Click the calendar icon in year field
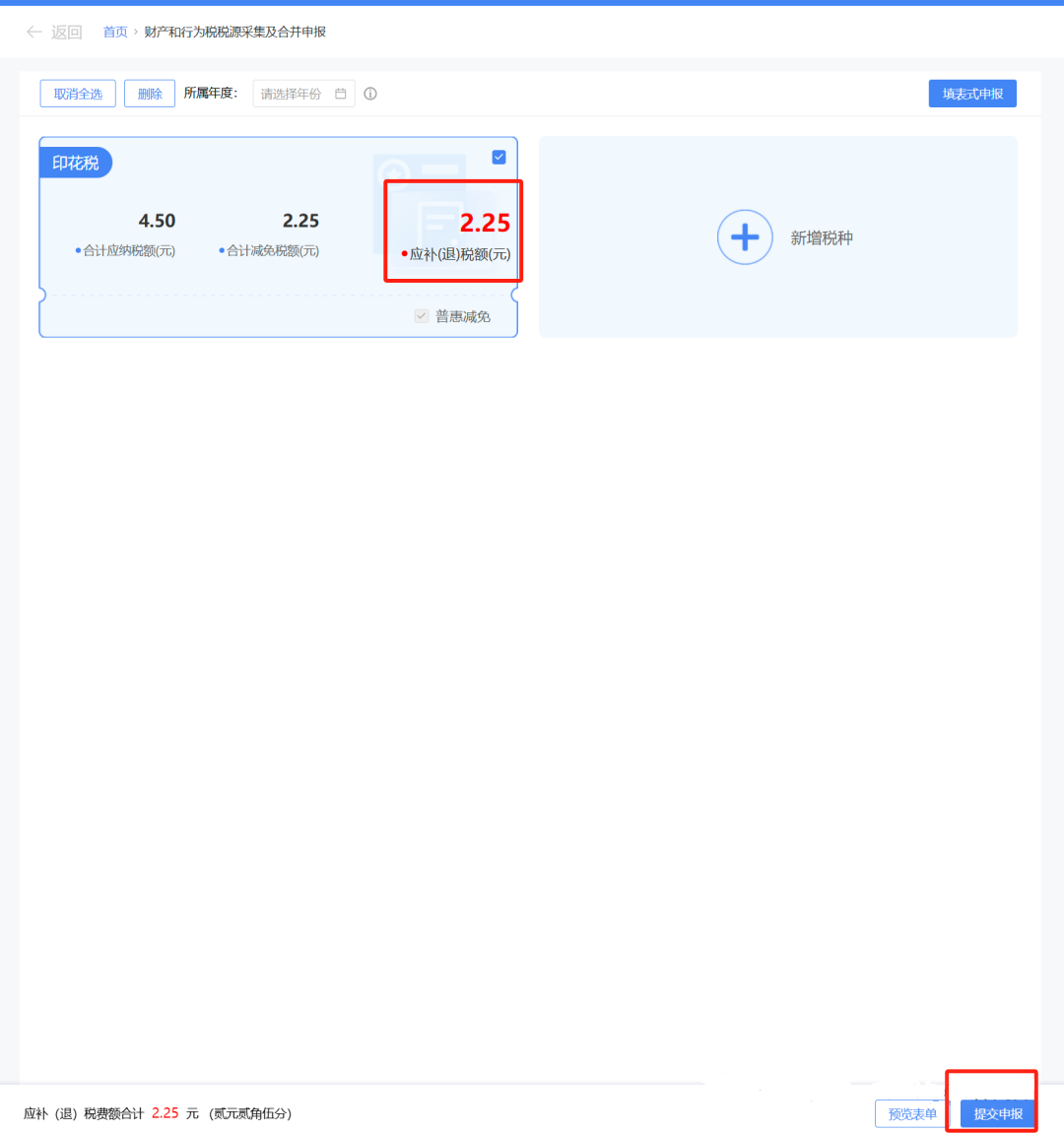This screenshot has width=1064, height=1134. pyautogui.click(x=341, y=94)
